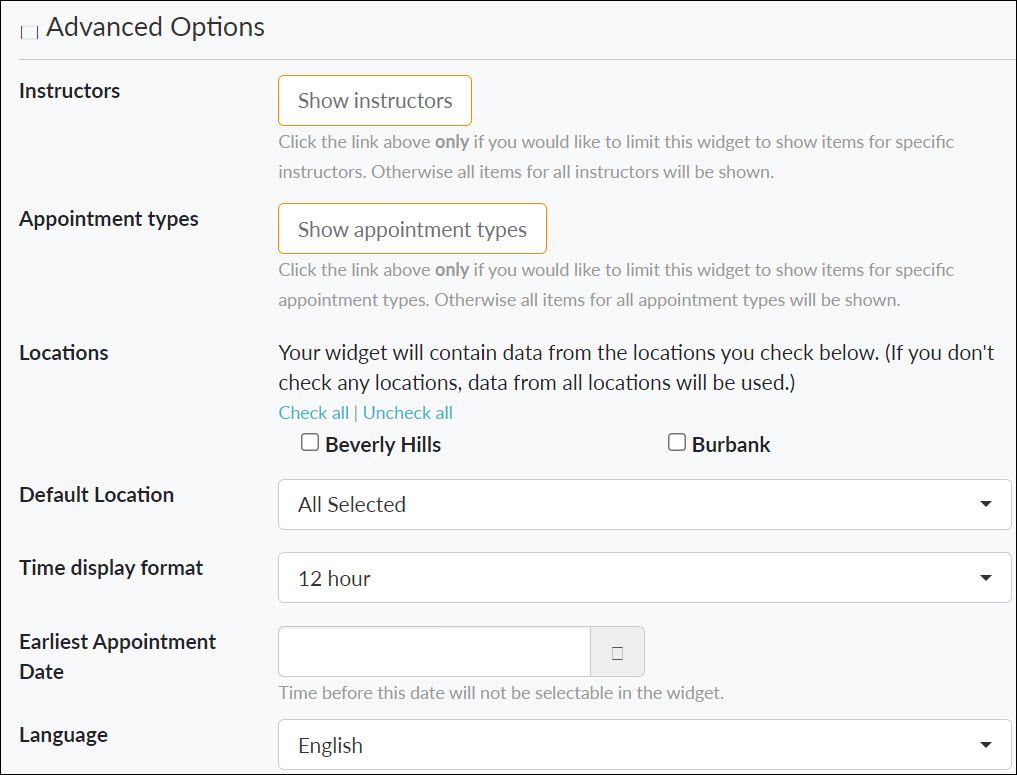Click the chevron on Time display format selector
Image resolution: width=1017 pixels, height=775 pixels.
985,578
